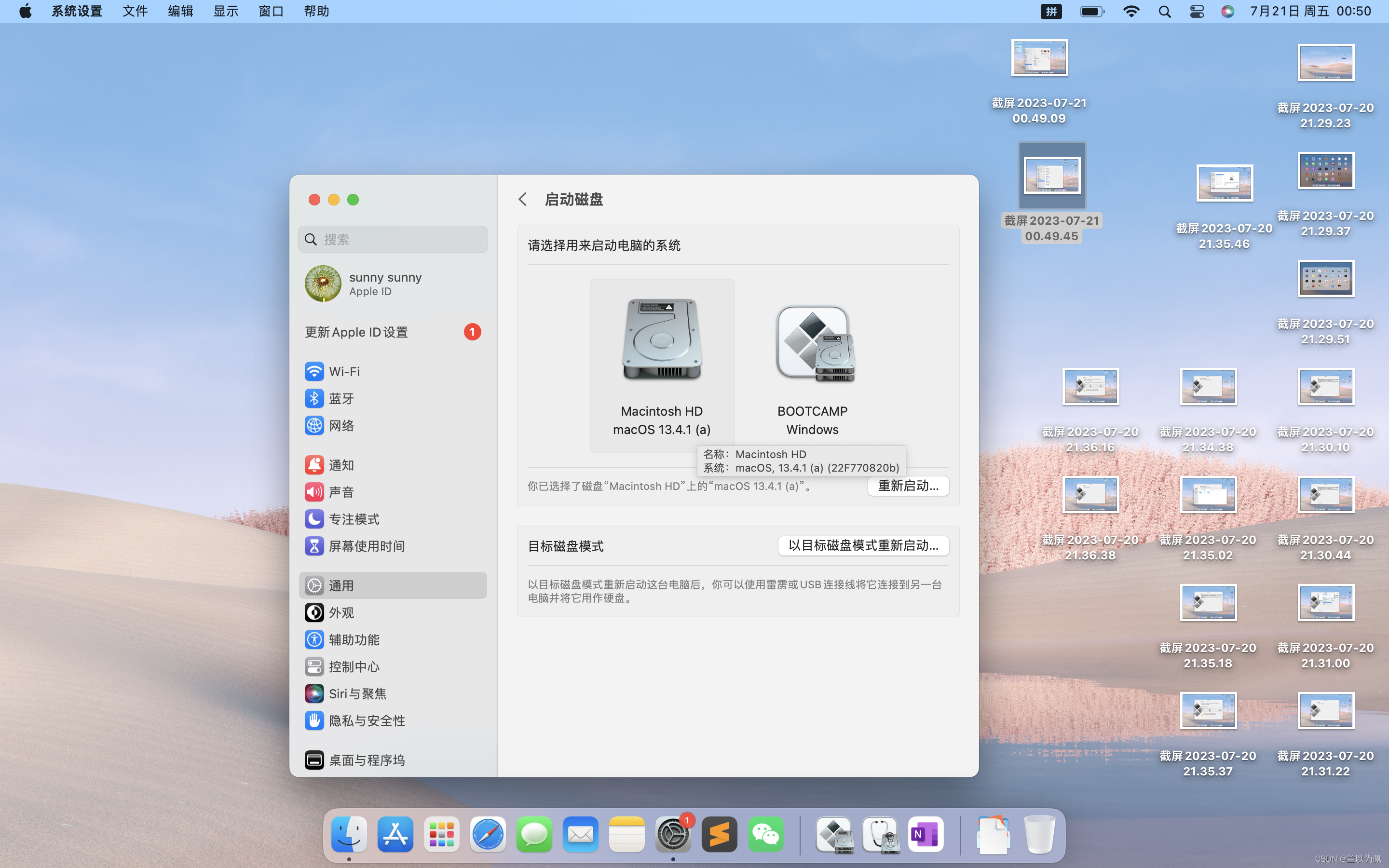The image size is (1389, 868).
Task: Click the input method indicator in menu bar
Action: (1051, 12)
